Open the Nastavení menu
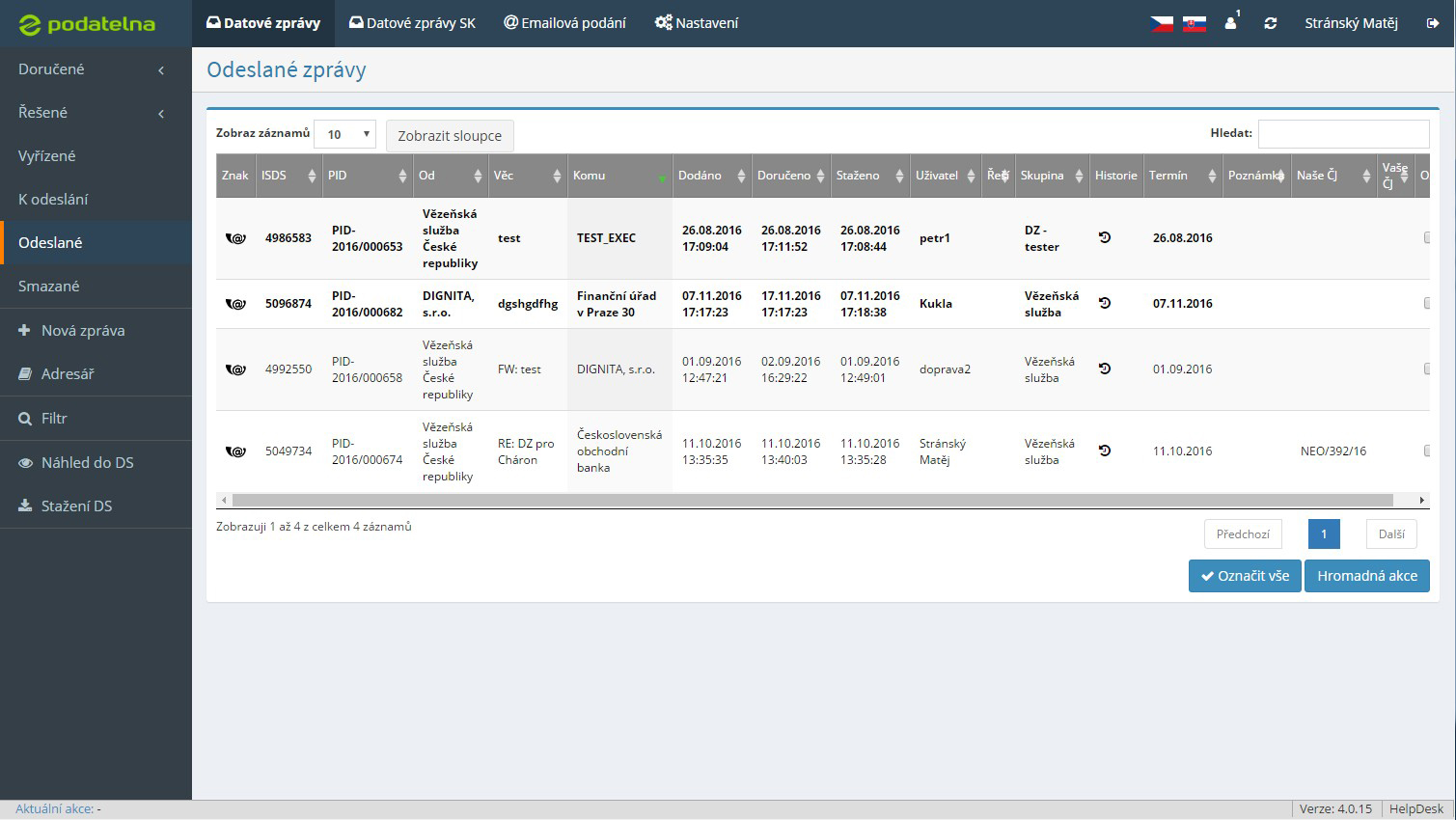 [x=697, y=23]
